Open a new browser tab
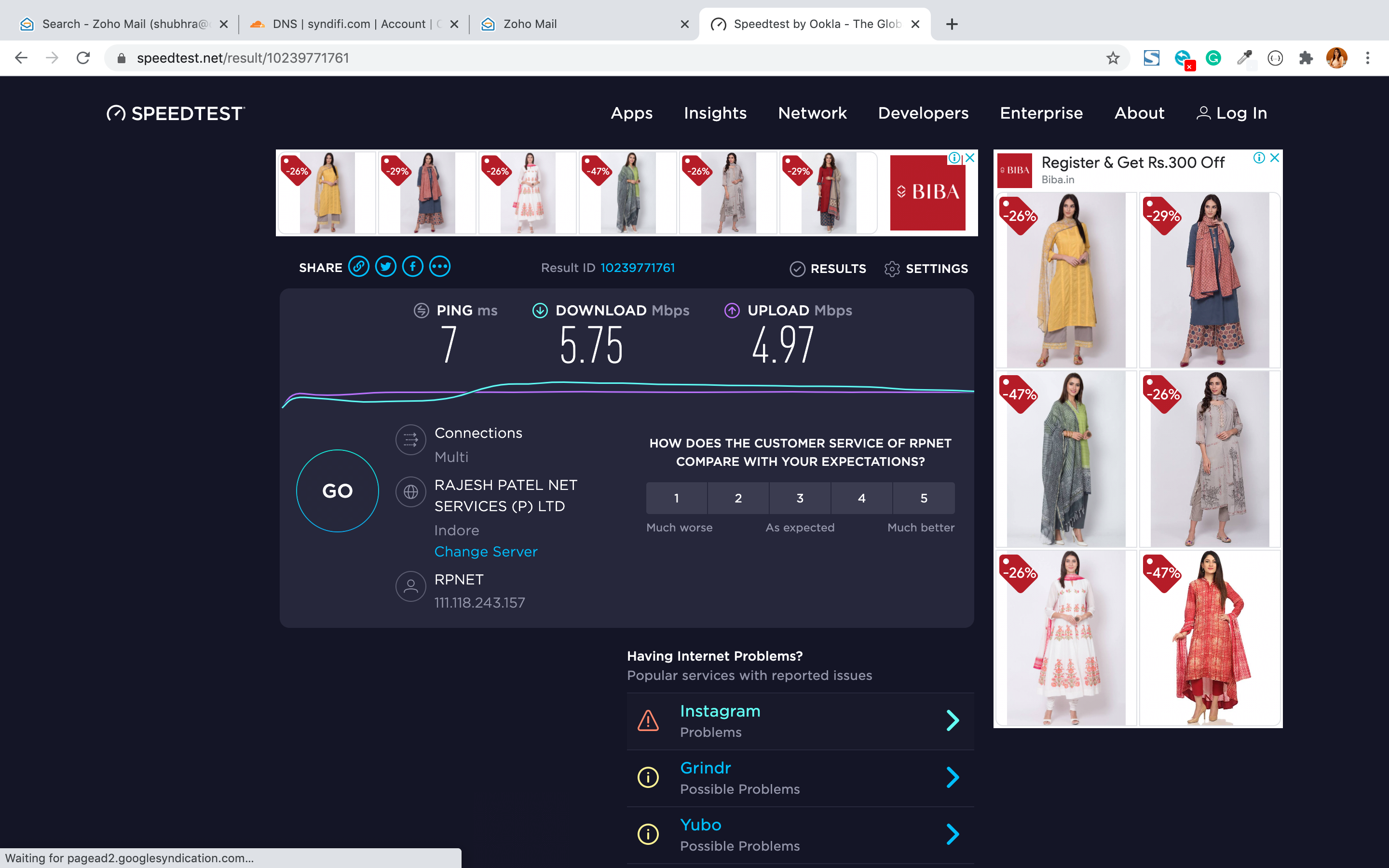 [x=952, y=24]
